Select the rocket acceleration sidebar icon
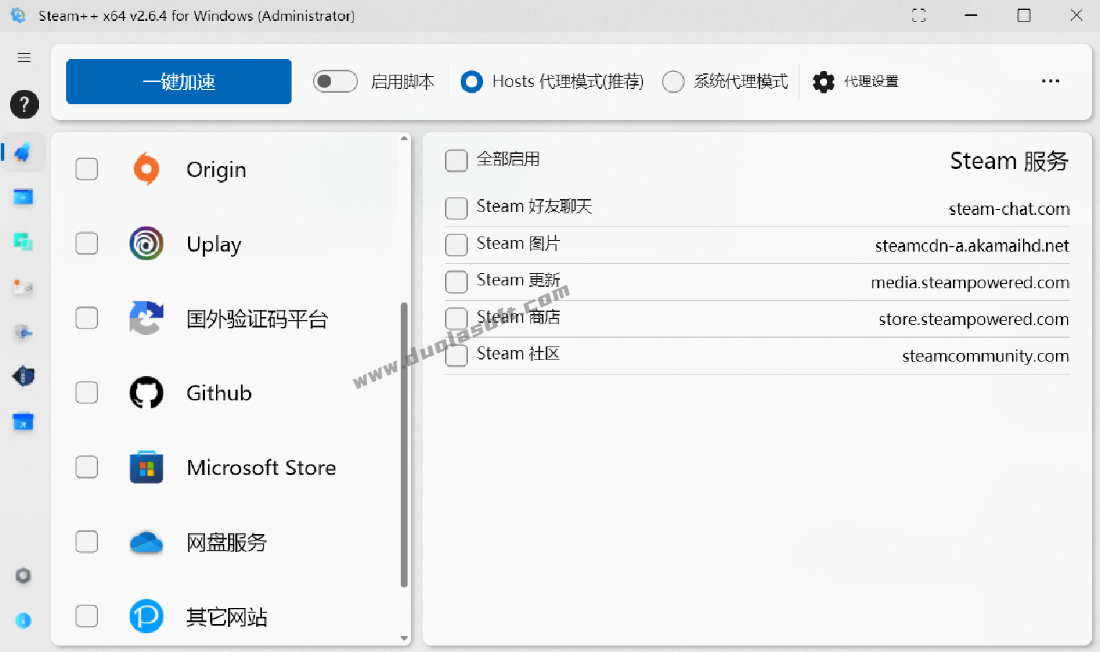Image resolution: width=1100 pixels, height=652 pixels. [x=23, y=152]
